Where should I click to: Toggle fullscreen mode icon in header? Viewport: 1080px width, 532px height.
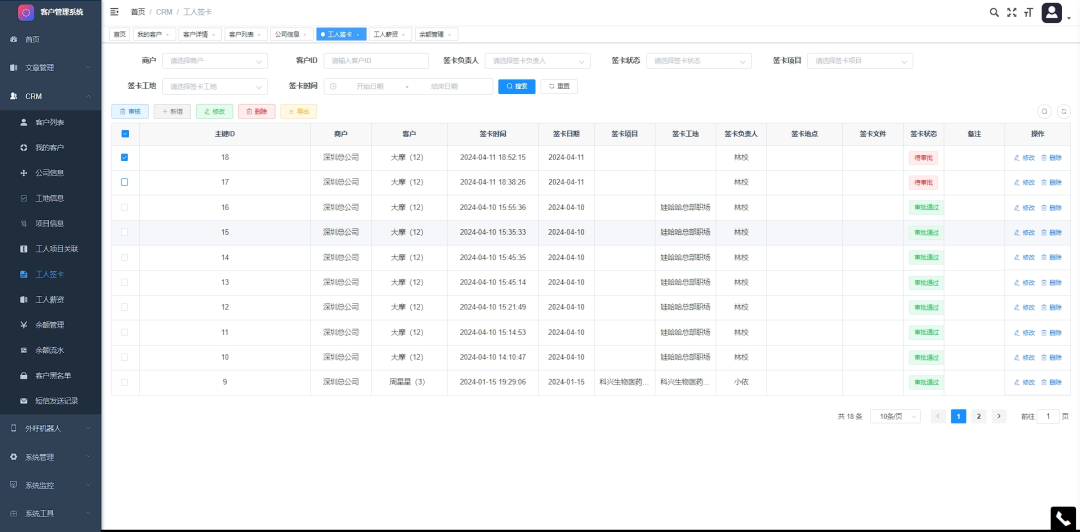(x=1011, y=12)
